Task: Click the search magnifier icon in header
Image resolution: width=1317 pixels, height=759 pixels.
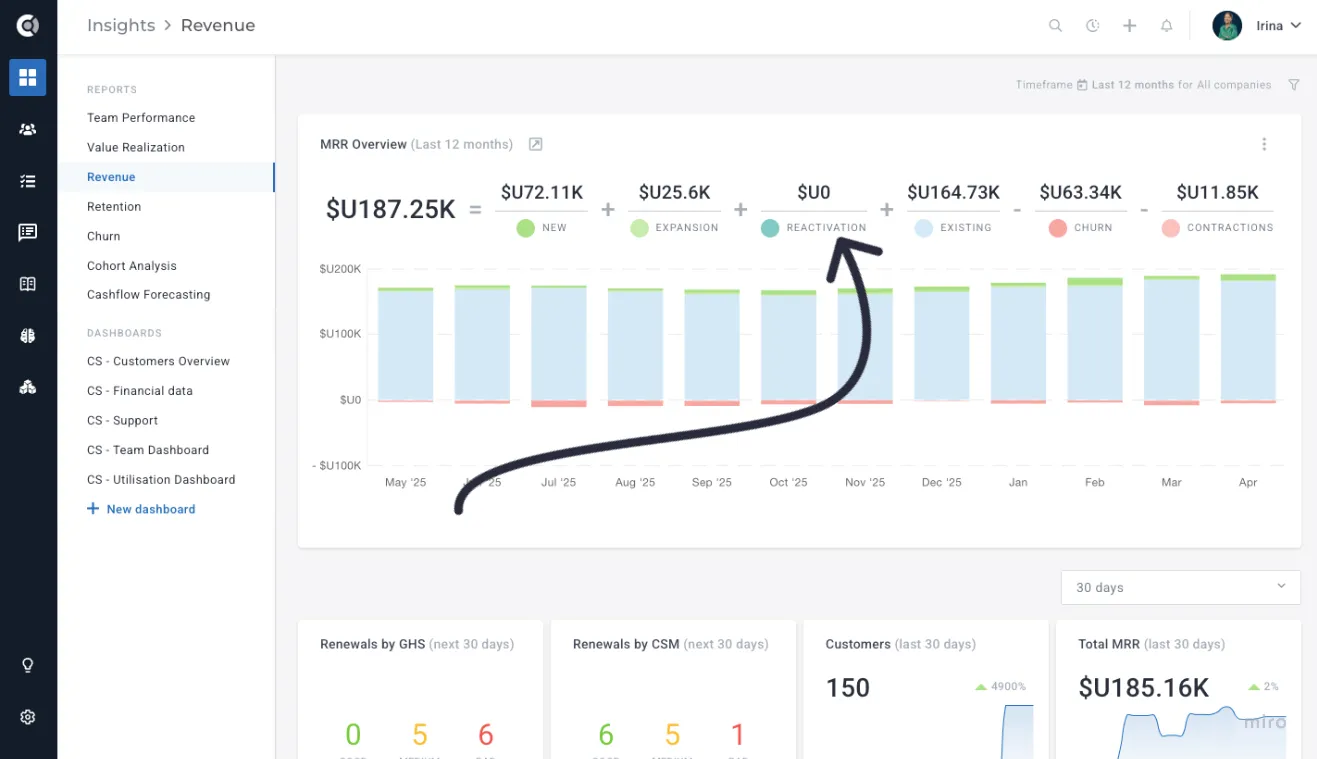Action: (1055, 26)
